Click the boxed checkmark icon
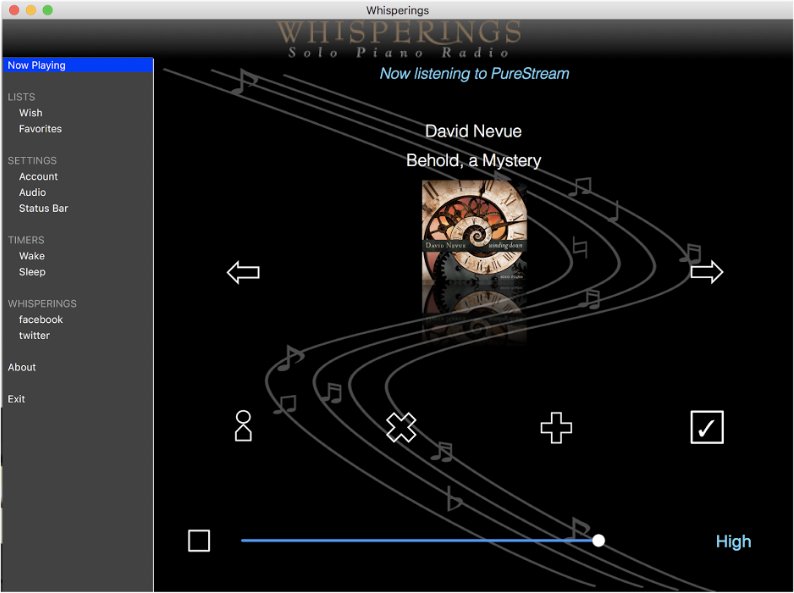This screenshot has height=593, width=794. [x=707, y=427]
